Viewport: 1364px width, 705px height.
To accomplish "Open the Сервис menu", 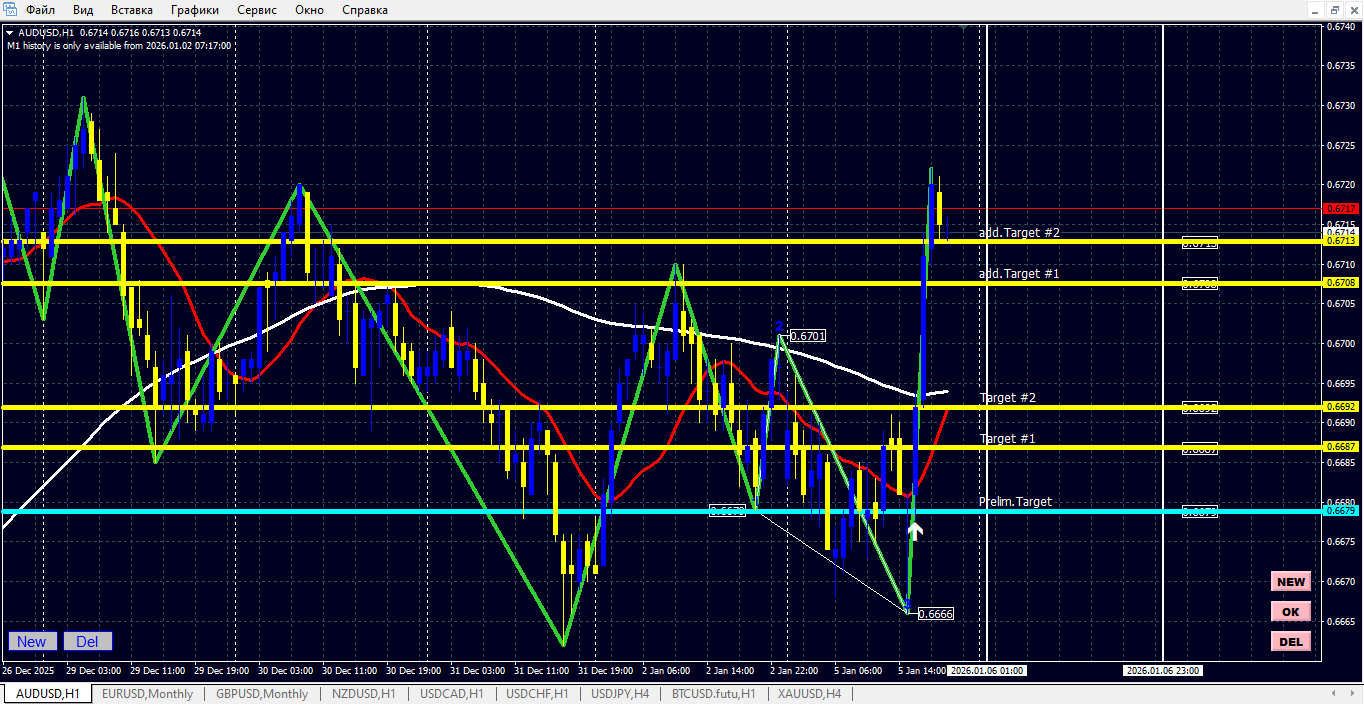I will click(258, 10).
